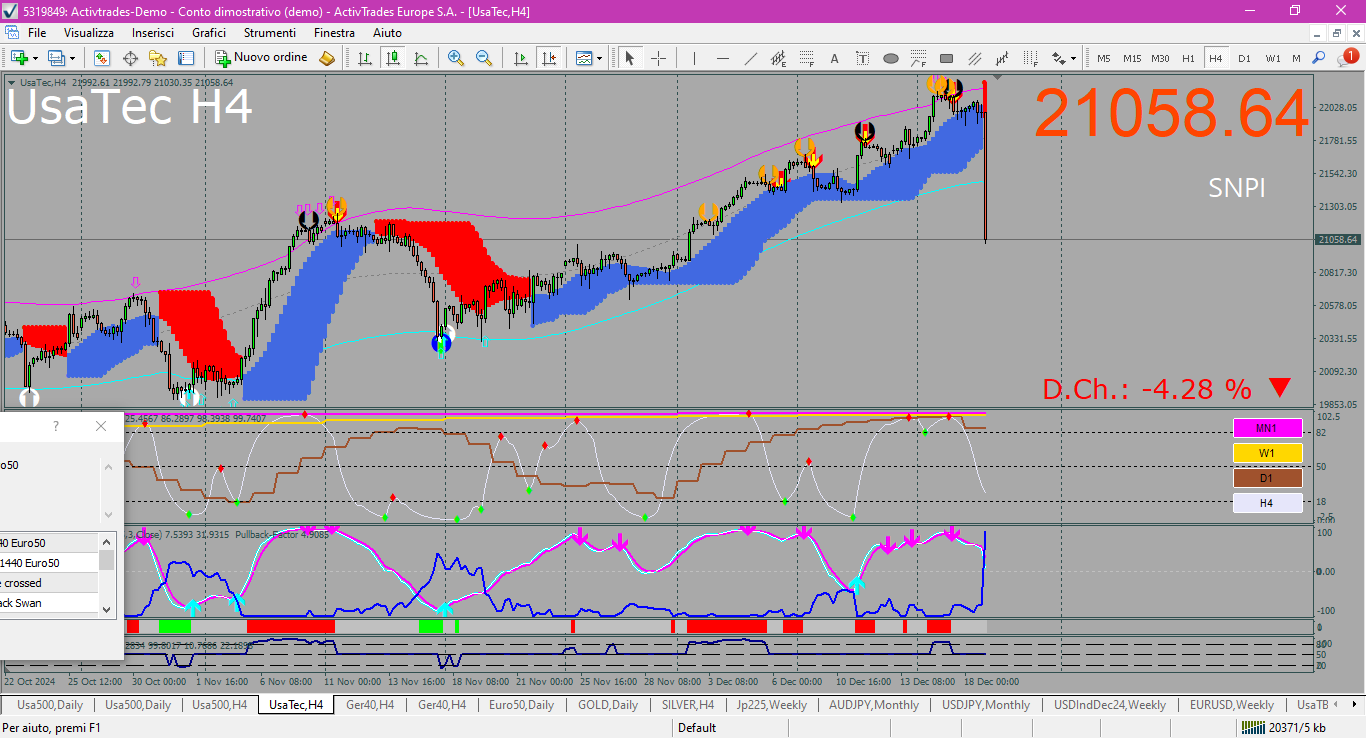Click the dialog list scroll-up arrow
The width and height of the screenshot is (1366, 738).
(106, 542)
